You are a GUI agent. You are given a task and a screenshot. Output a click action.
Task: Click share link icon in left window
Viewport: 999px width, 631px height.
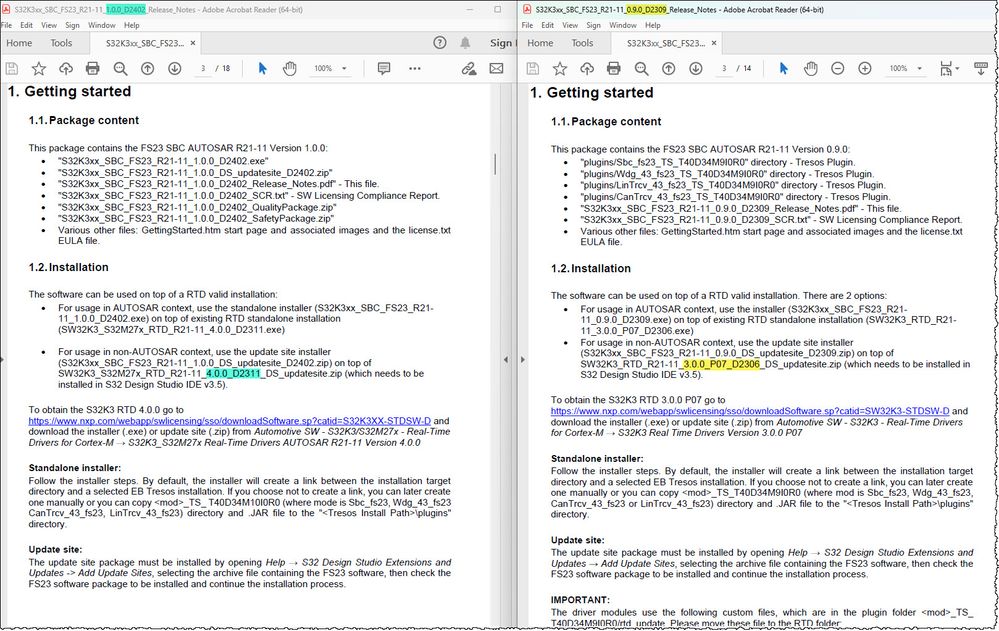[469, 68]
